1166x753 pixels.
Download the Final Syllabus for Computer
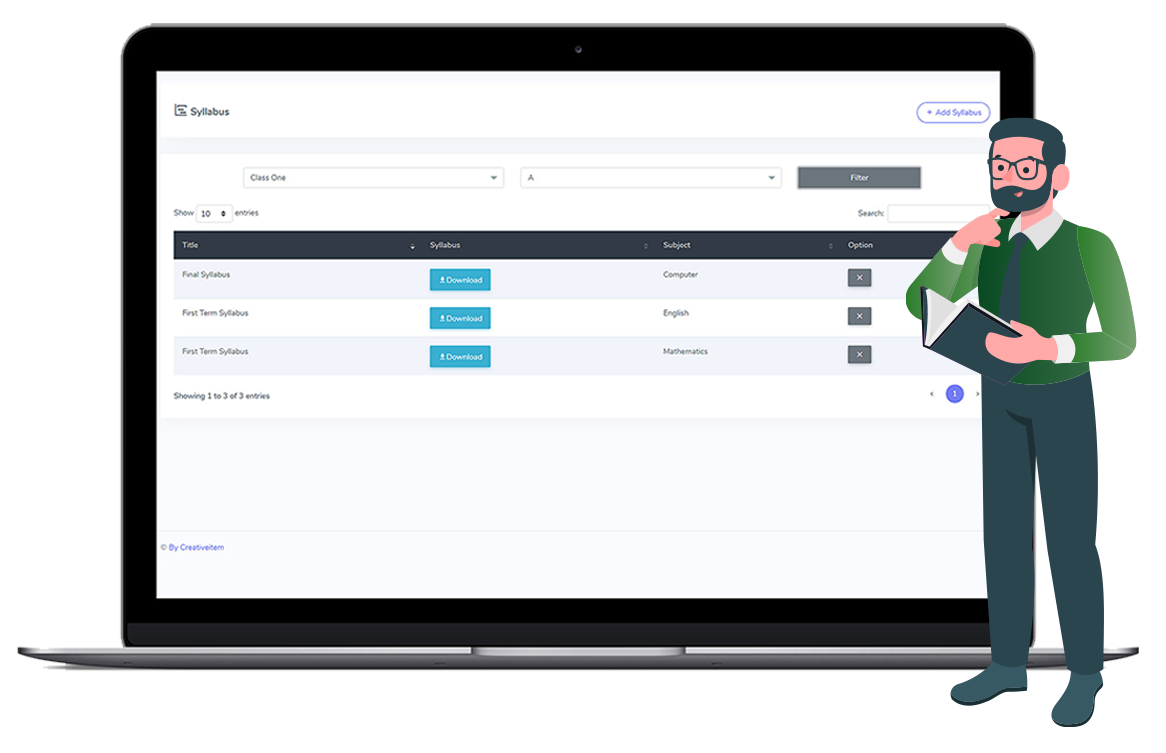[460, 280]
